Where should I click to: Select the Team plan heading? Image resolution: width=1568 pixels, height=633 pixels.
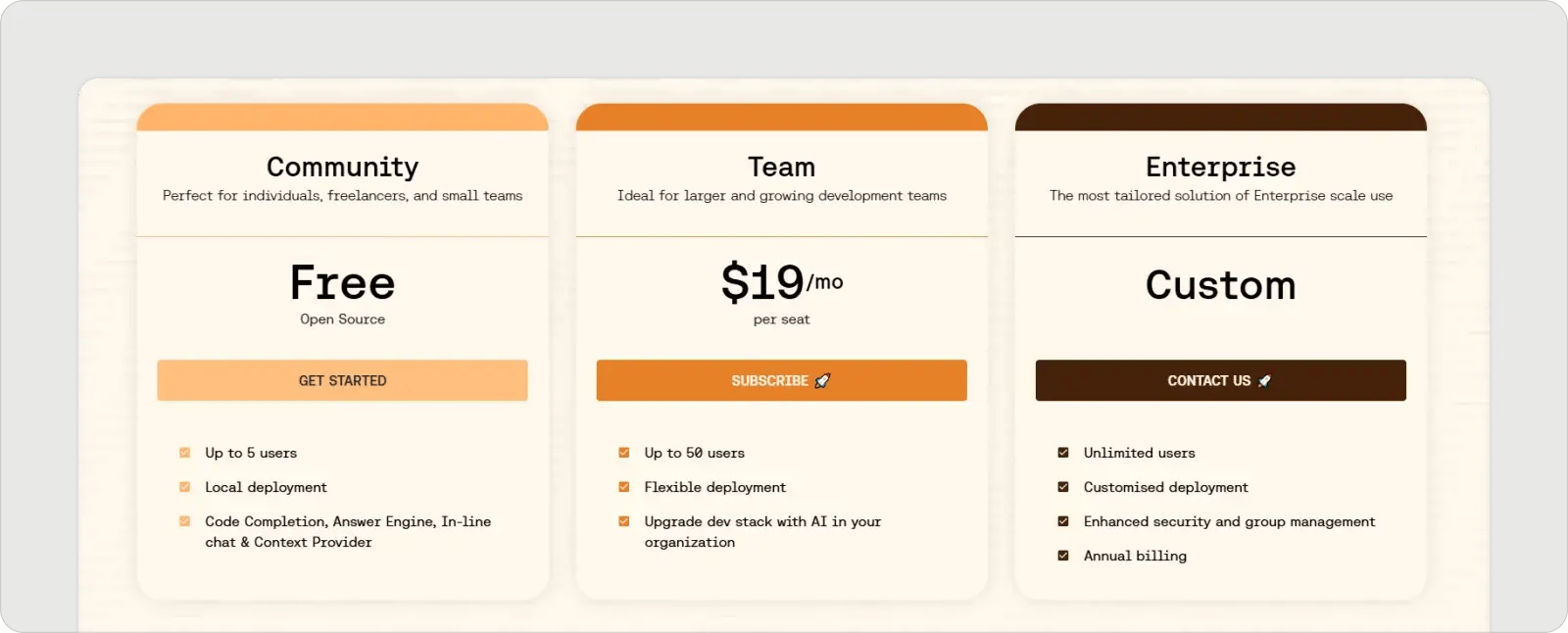point(781,167)
